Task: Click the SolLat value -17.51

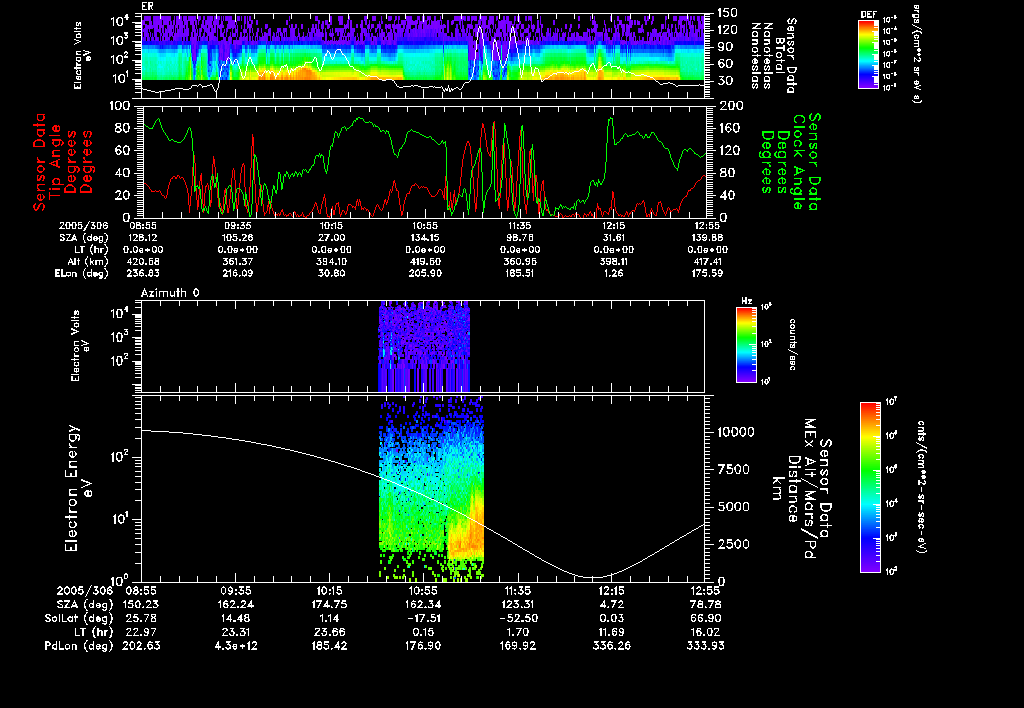Action: [423, 618]
